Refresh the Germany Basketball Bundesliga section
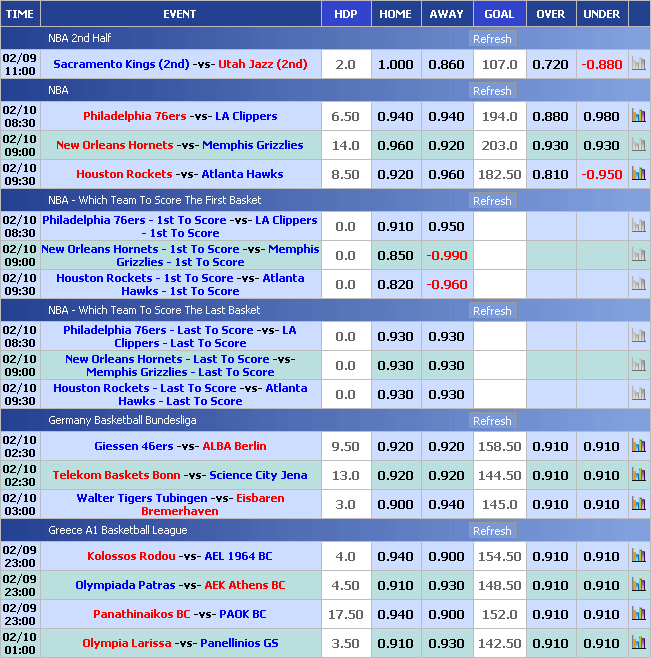This screenshot has height=658, width=651. coord(492,421)
